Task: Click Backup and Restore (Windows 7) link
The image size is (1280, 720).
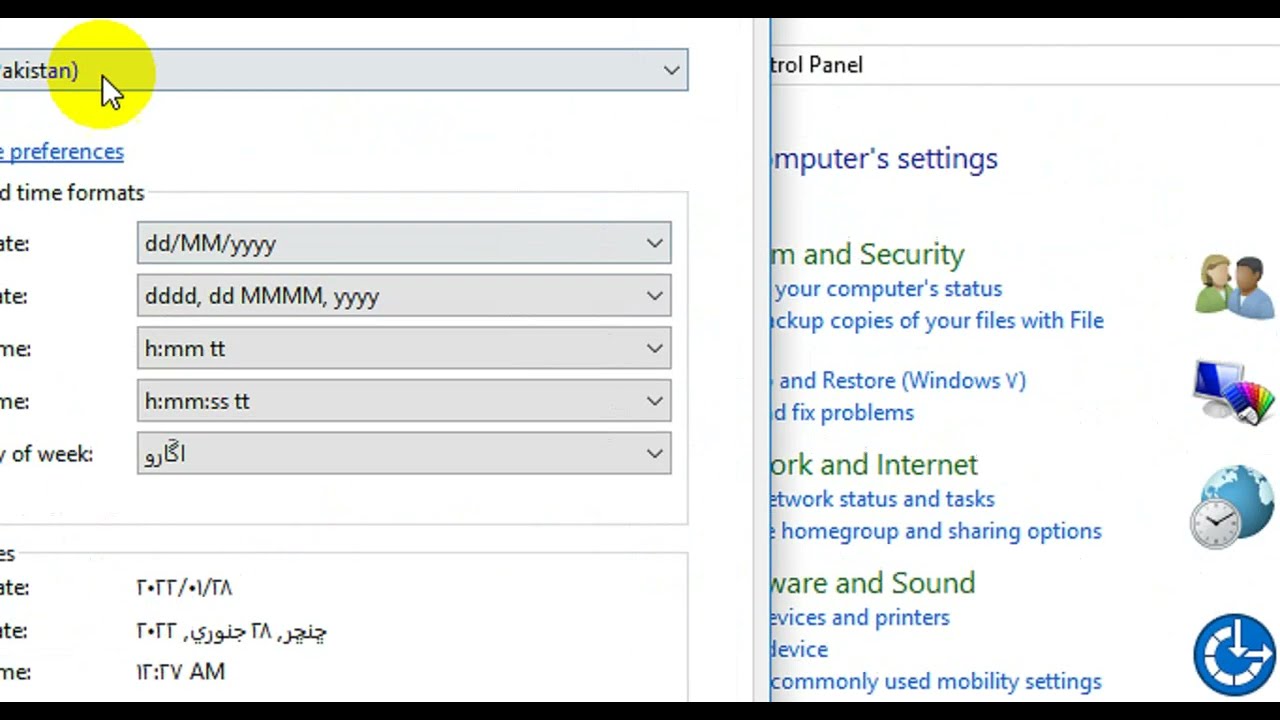Action: pos(901,381)
